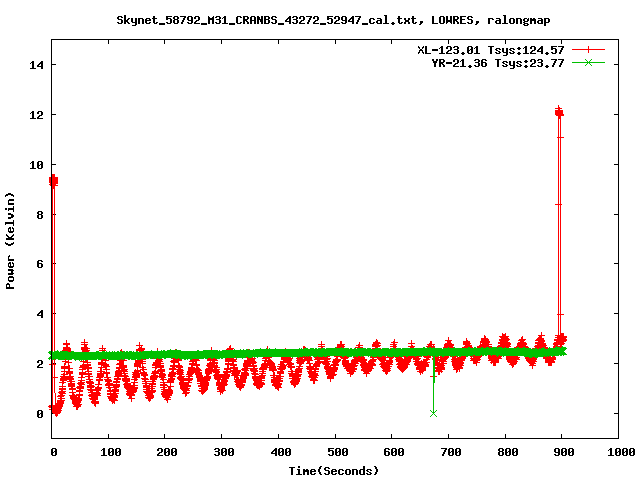640x480 pixels.
Task: Click the red starting spike near 9 Kelvin
Action: (x=53, y=181)
